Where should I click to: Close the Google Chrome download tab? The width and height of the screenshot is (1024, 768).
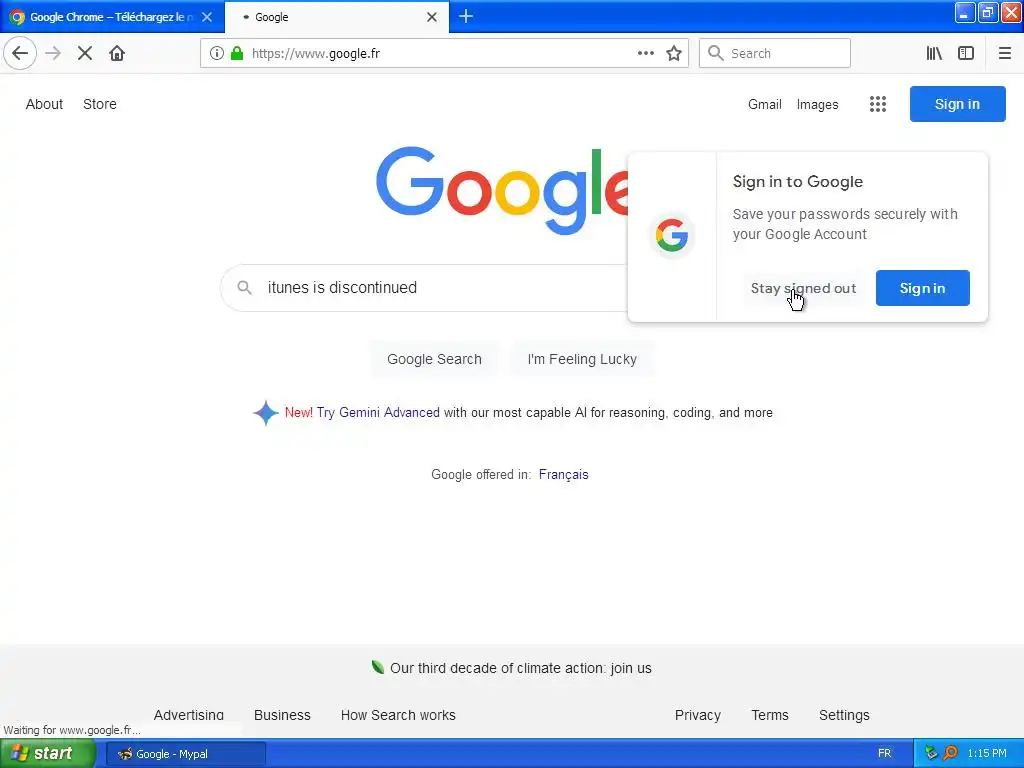[207, 17]
